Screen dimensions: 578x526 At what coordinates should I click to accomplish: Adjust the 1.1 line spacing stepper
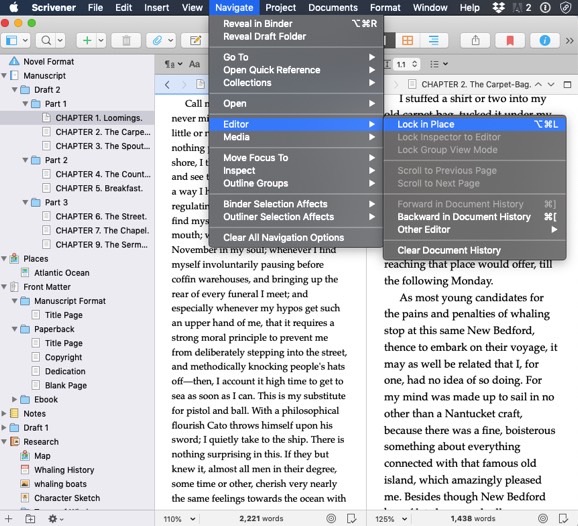(414, 64)
